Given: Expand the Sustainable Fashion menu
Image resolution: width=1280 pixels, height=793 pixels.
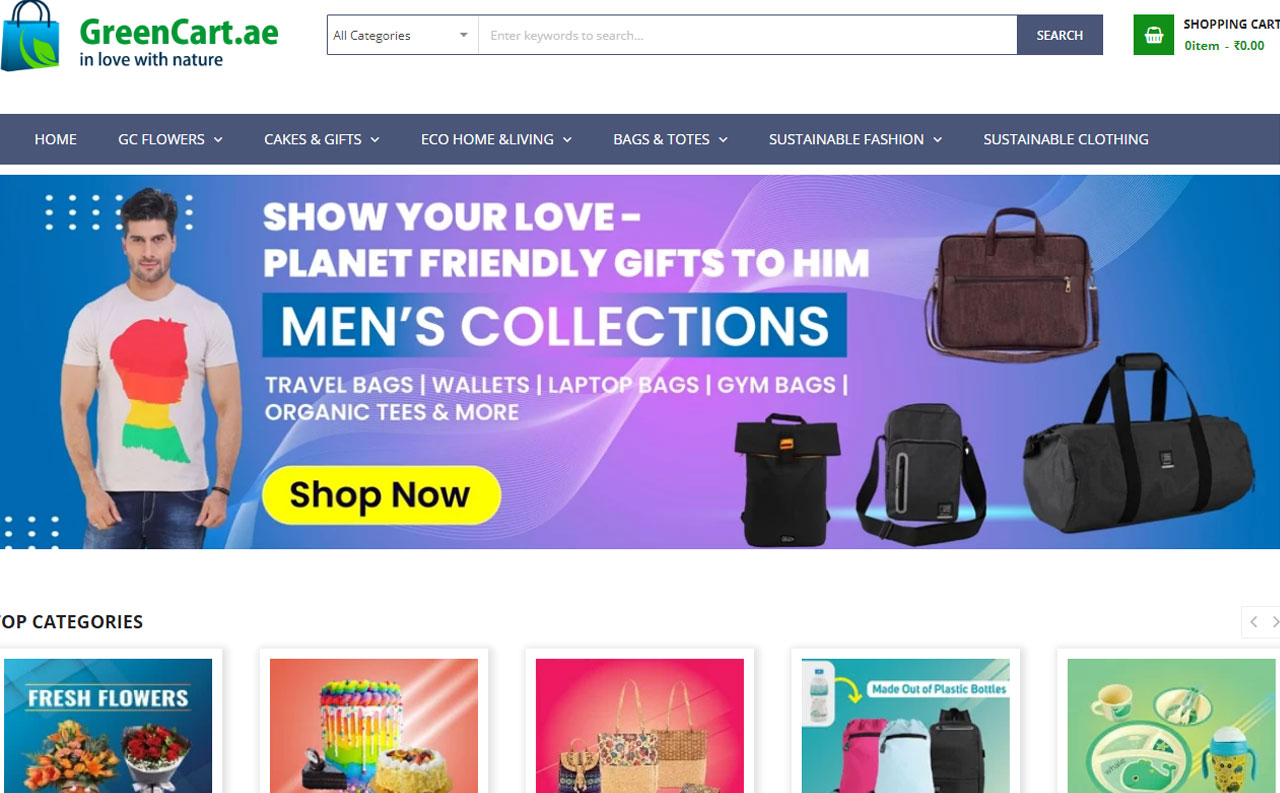Looking at the screenshot, I should (855, 139).
